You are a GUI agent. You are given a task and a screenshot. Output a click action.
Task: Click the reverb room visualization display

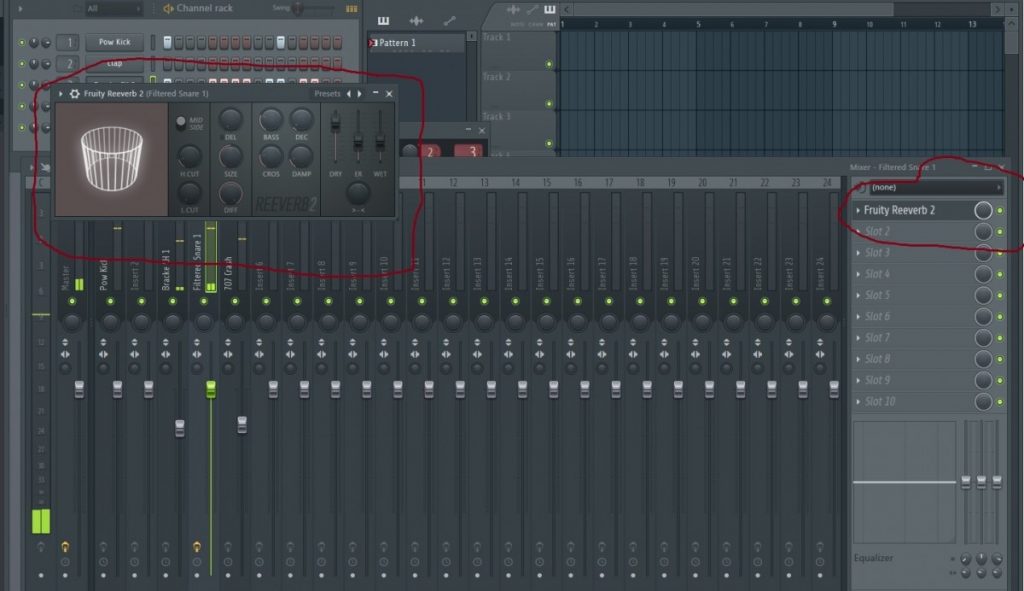click(x=112, y=159)
